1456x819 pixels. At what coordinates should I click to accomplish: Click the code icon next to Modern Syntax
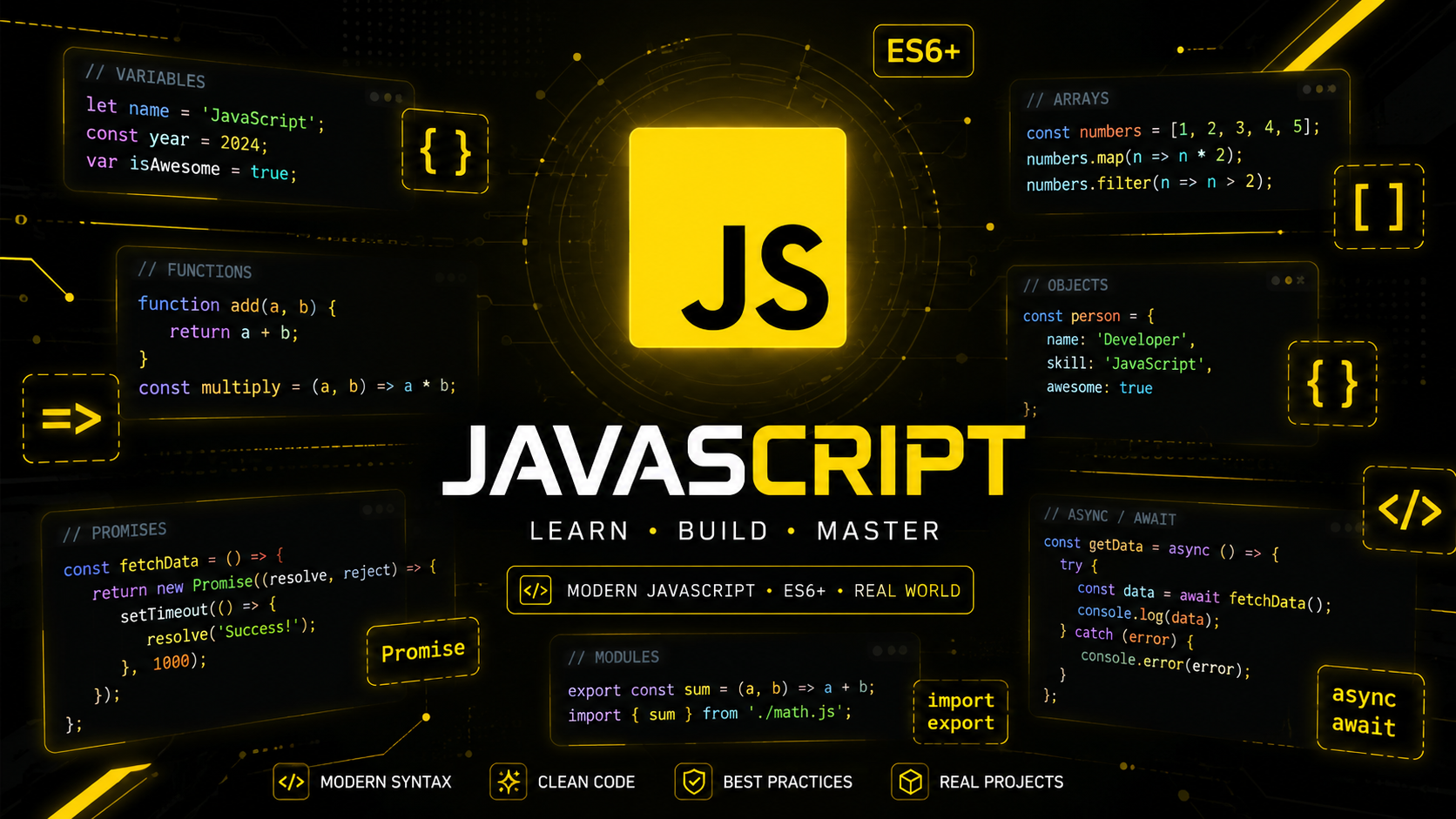click(x=291, y=782)
